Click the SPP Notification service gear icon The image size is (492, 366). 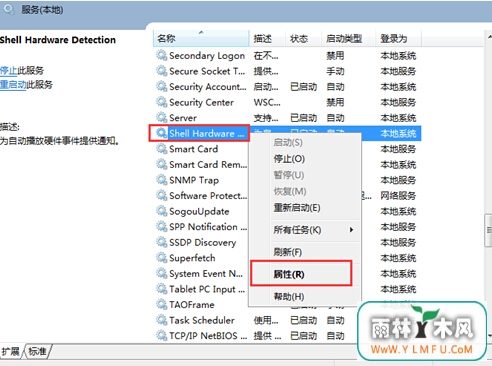(x=162, y=226)
